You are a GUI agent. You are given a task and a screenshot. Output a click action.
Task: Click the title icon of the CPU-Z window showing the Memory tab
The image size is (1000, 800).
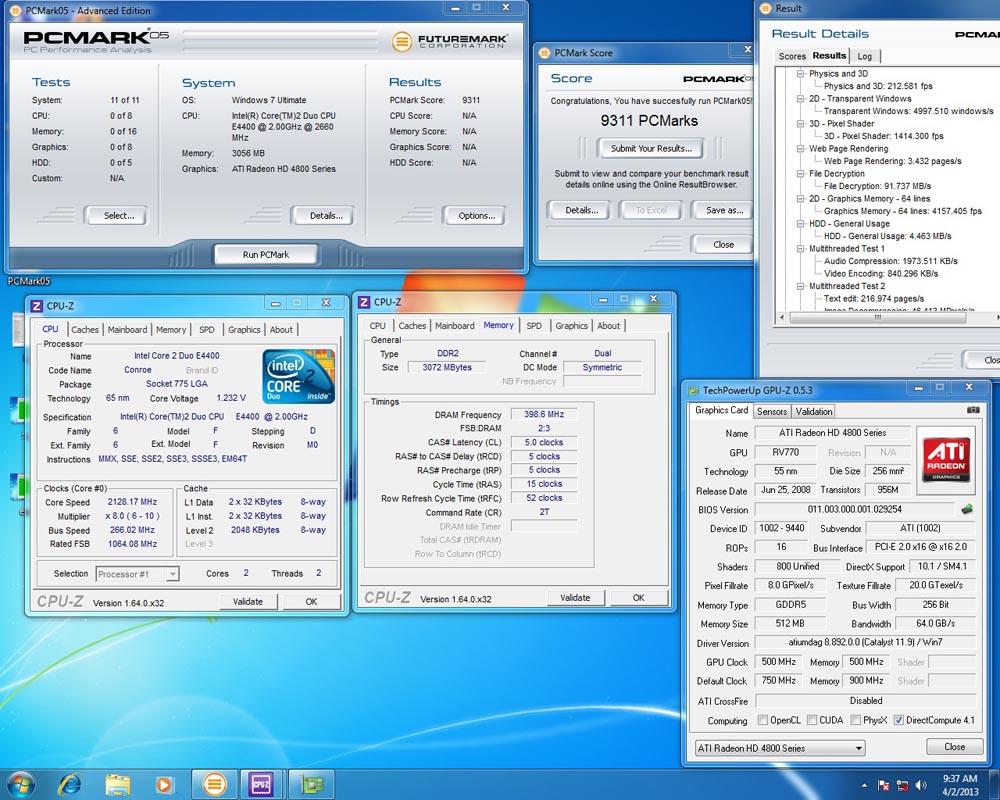point(364,302)
